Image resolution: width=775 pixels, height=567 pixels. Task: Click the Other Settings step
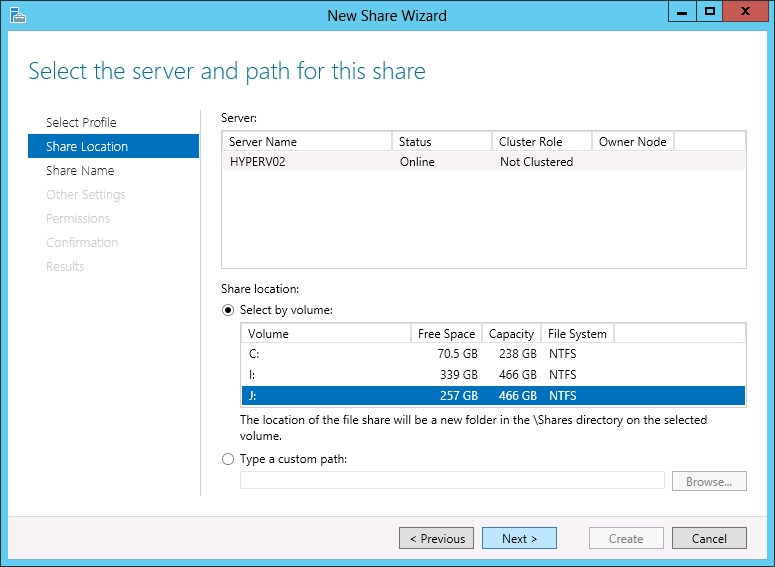(x=86, y=194)
